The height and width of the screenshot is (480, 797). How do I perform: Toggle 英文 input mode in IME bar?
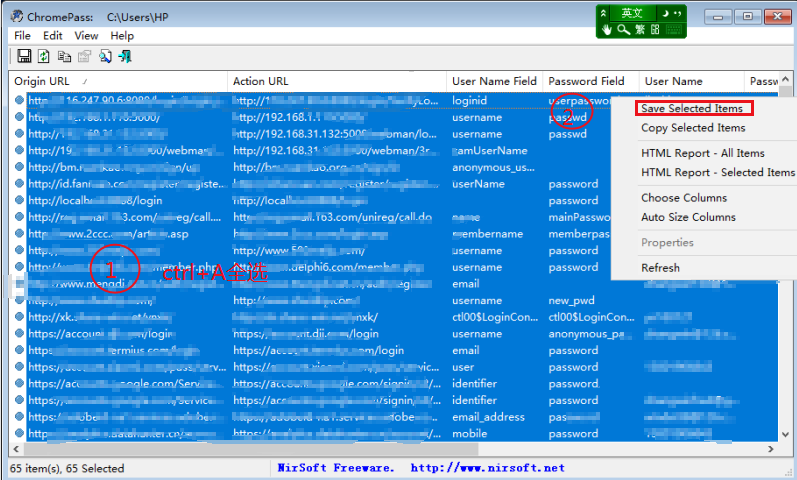click(632, 14)
